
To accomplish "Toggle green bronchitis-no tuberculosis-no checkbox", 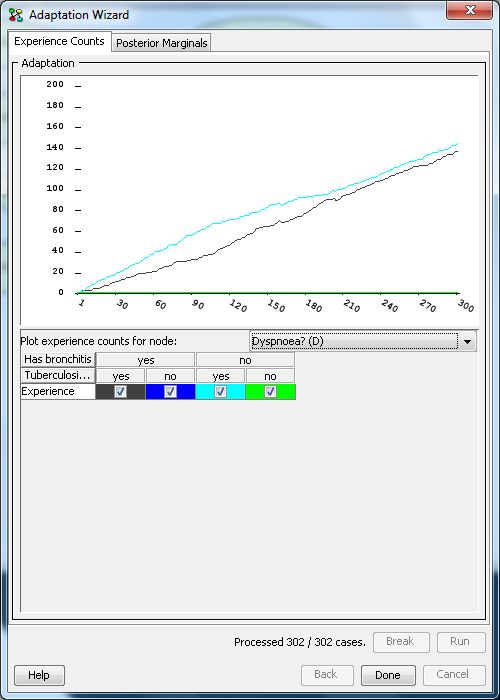I will [x=271, y=392].
